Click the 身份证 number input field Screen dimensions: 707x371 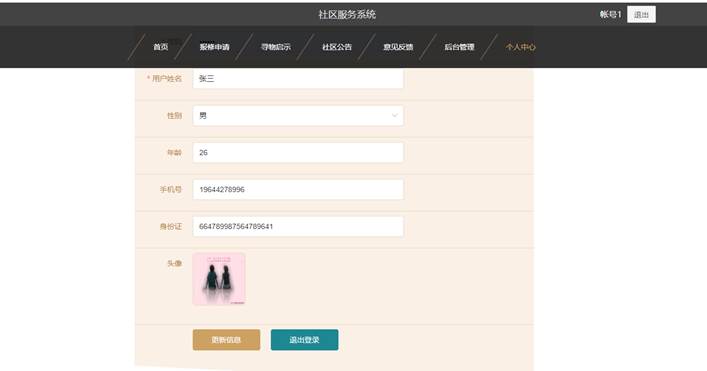[298, 226]
